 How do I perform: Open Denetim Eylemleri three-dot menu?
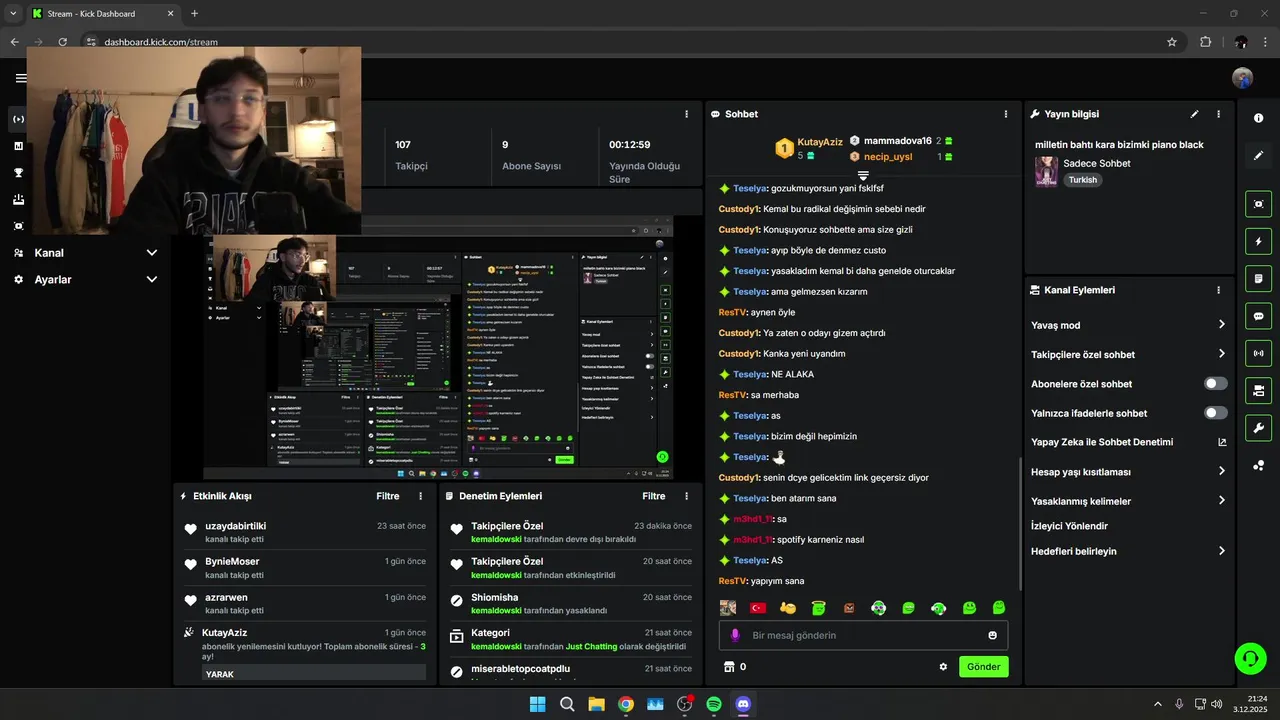click(x=686, y=496)
